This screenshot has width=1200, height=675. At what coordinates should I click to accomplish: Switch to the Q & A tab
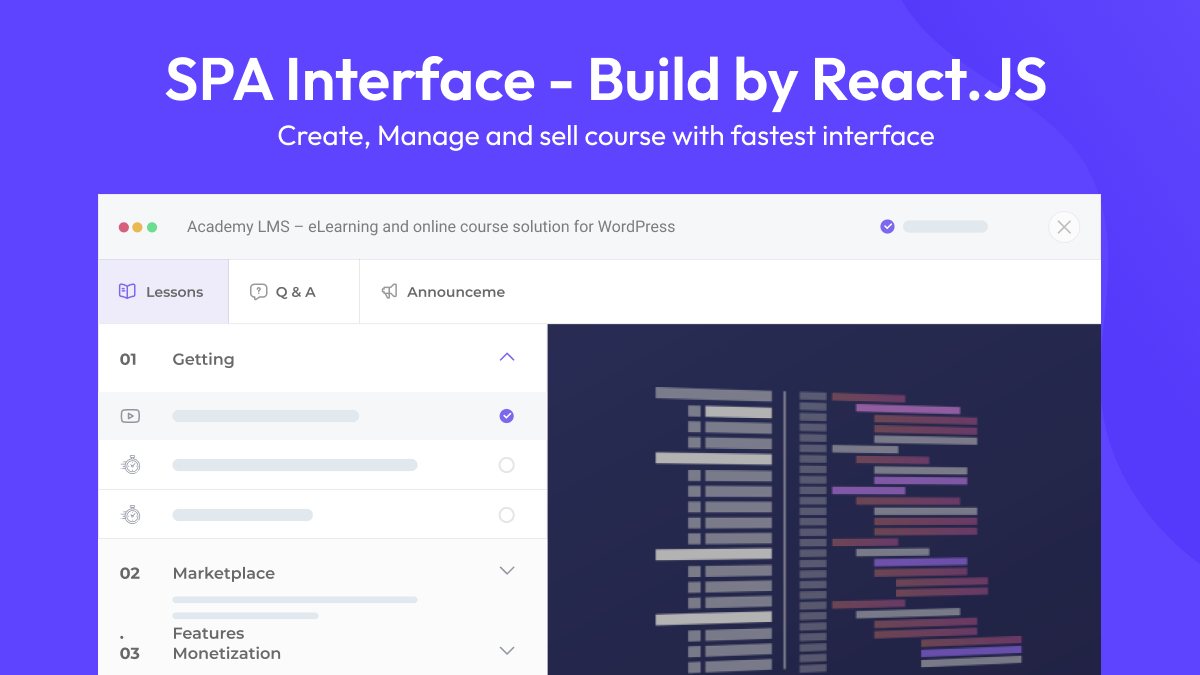click(294, 292)
